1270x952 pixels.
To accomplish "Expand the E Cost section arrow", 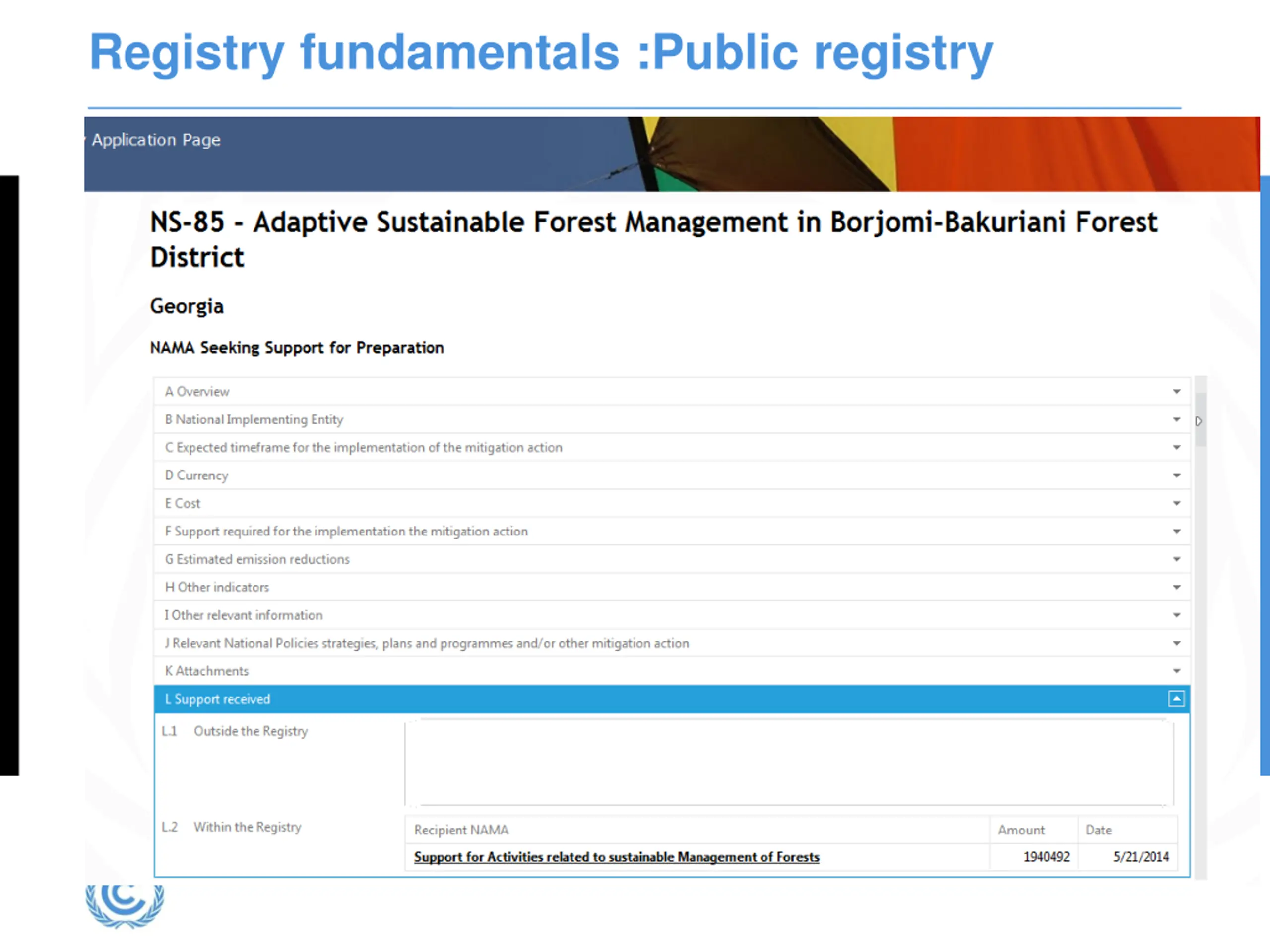I will pos(1176,503).
